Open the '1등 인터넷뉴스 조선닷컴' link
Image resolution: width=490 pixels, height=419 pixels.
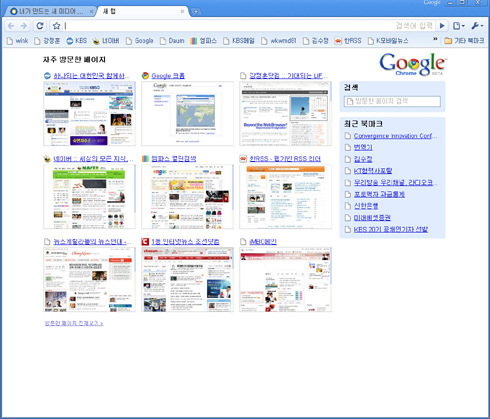[185, 242]
